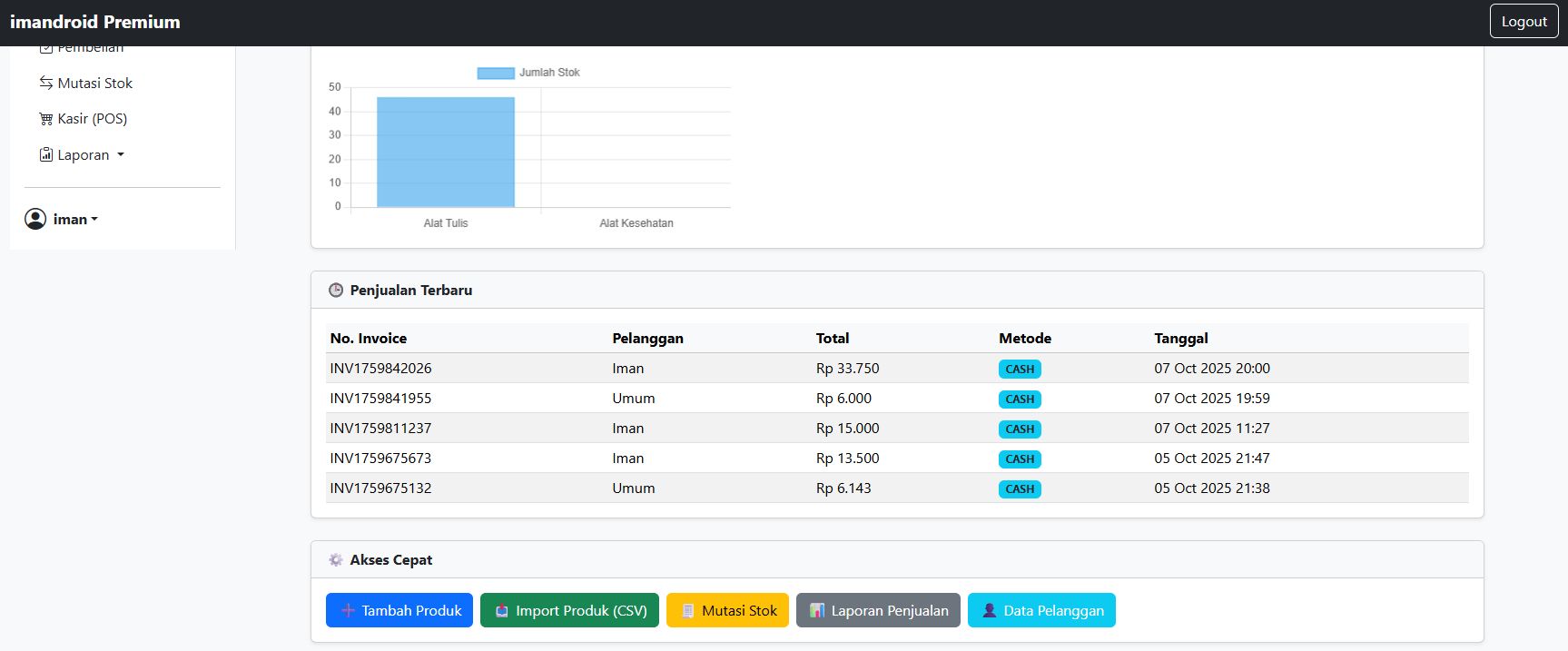Toggle the Jumlah Stok legend color box
Image resolution: width=1568 pixels, height=651 pixels.
(496, 73)
